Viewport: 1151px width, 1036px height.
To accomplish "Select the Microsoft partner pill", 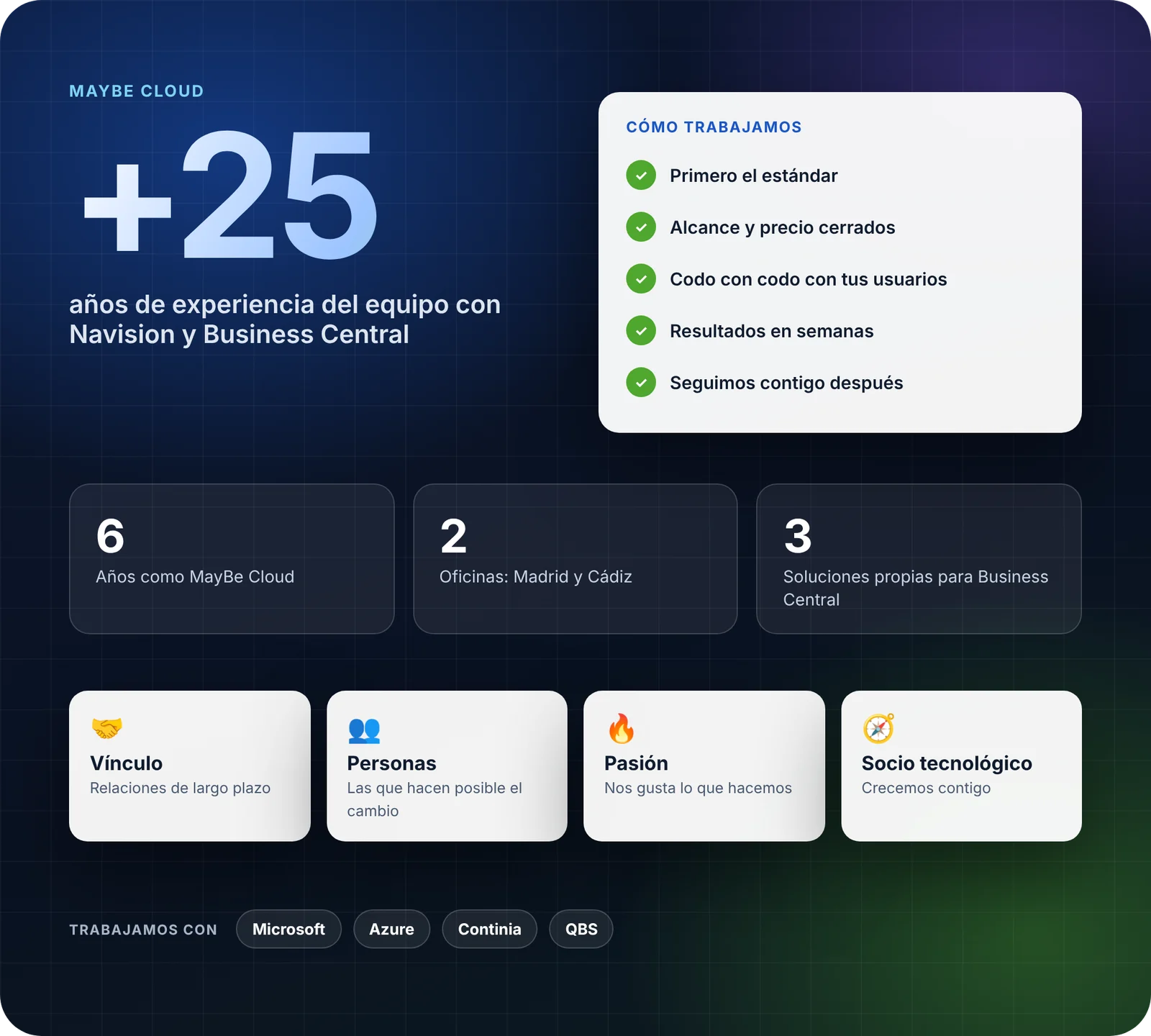I will [288, 929].
